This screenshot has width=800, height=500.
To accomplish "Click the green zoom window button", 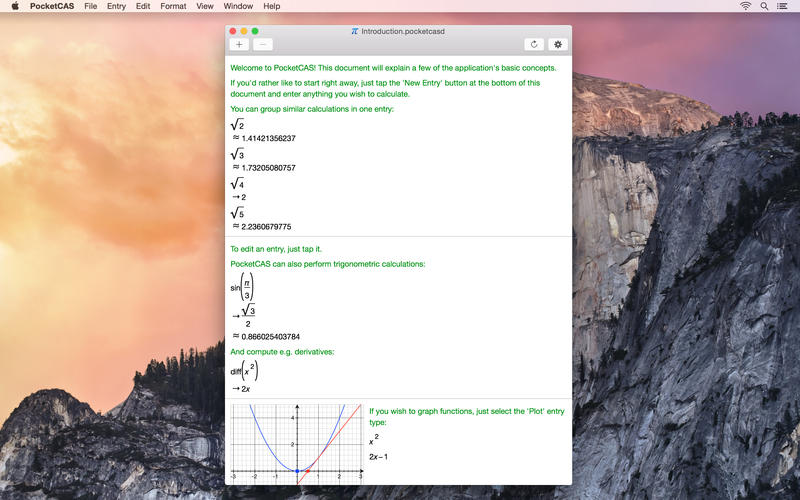I will tap(255, 31).
